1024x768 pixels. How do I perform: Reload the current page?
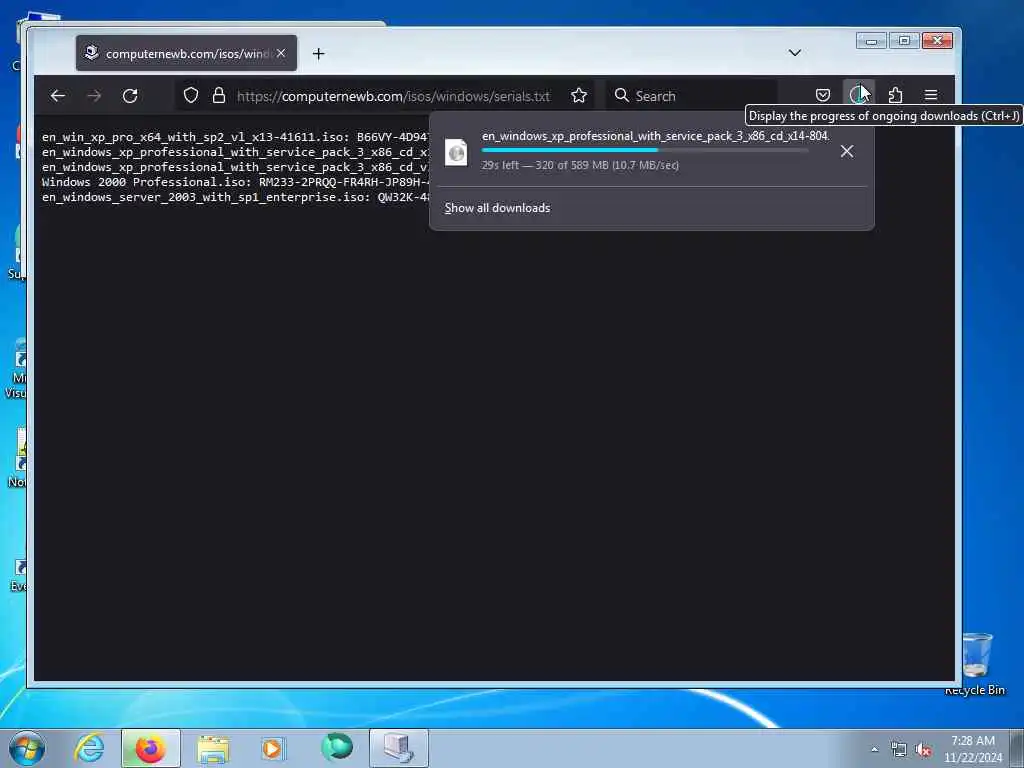(130, 96)
